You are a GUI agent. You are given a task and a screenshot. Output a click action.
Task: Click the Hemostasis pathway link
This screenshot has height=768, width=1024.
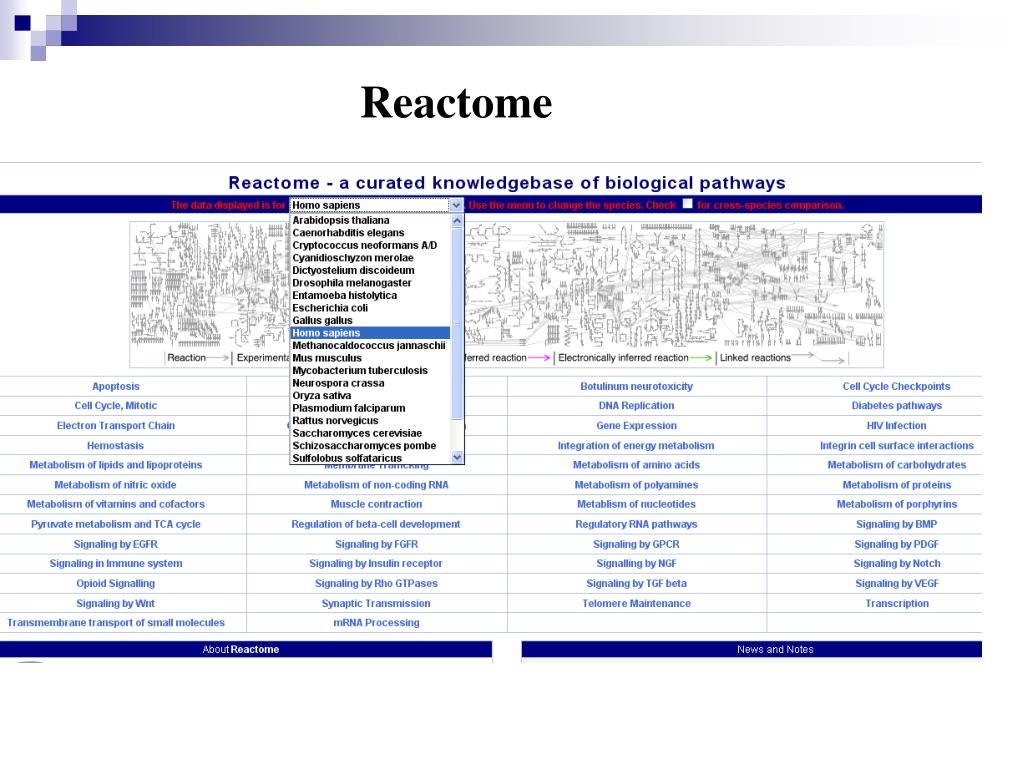[x=116, y=445]
